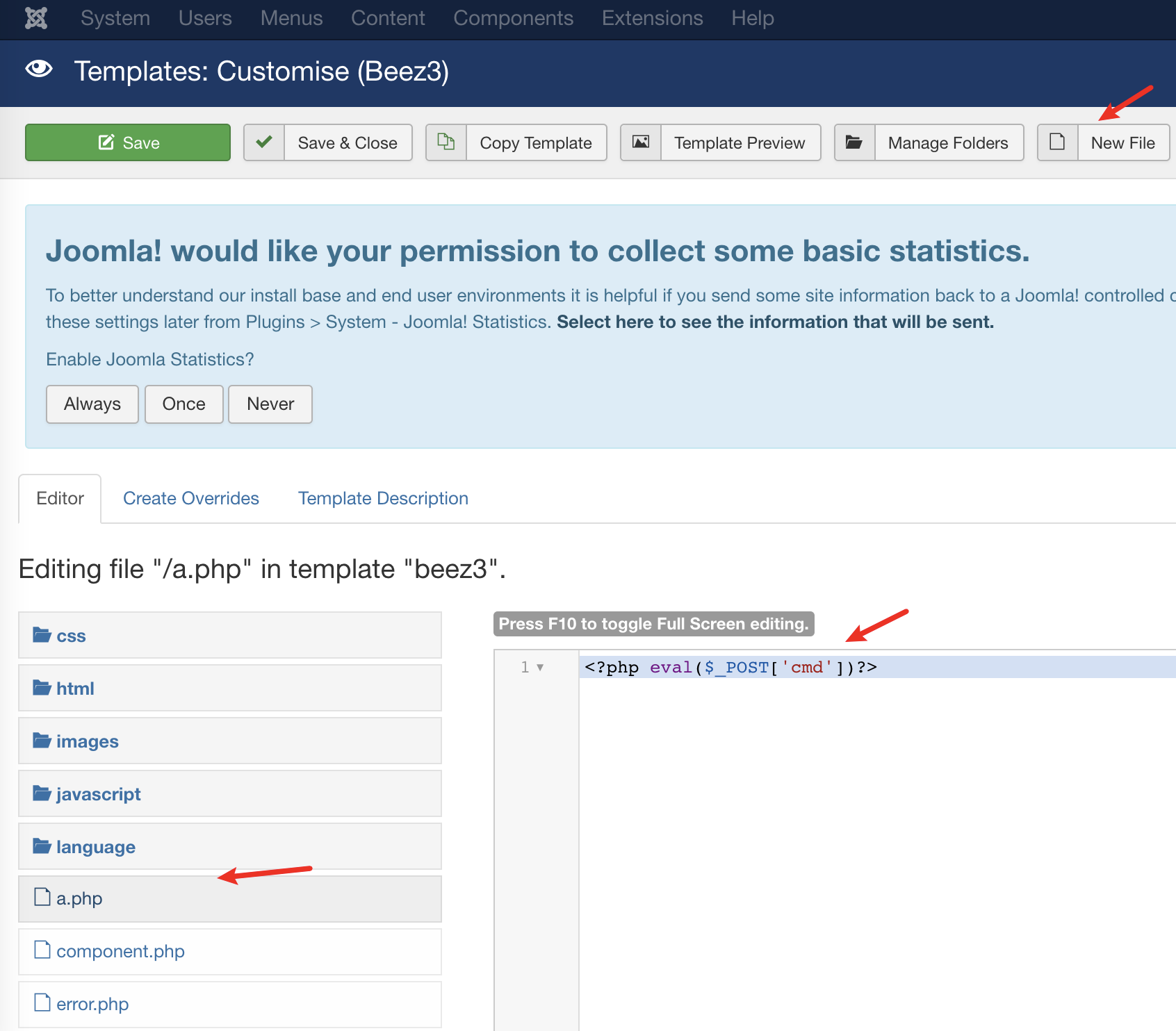The width and height of the screenshot is (1176, 1031).
Task: Click New File button label
Action: click(x=1123, y=142)
